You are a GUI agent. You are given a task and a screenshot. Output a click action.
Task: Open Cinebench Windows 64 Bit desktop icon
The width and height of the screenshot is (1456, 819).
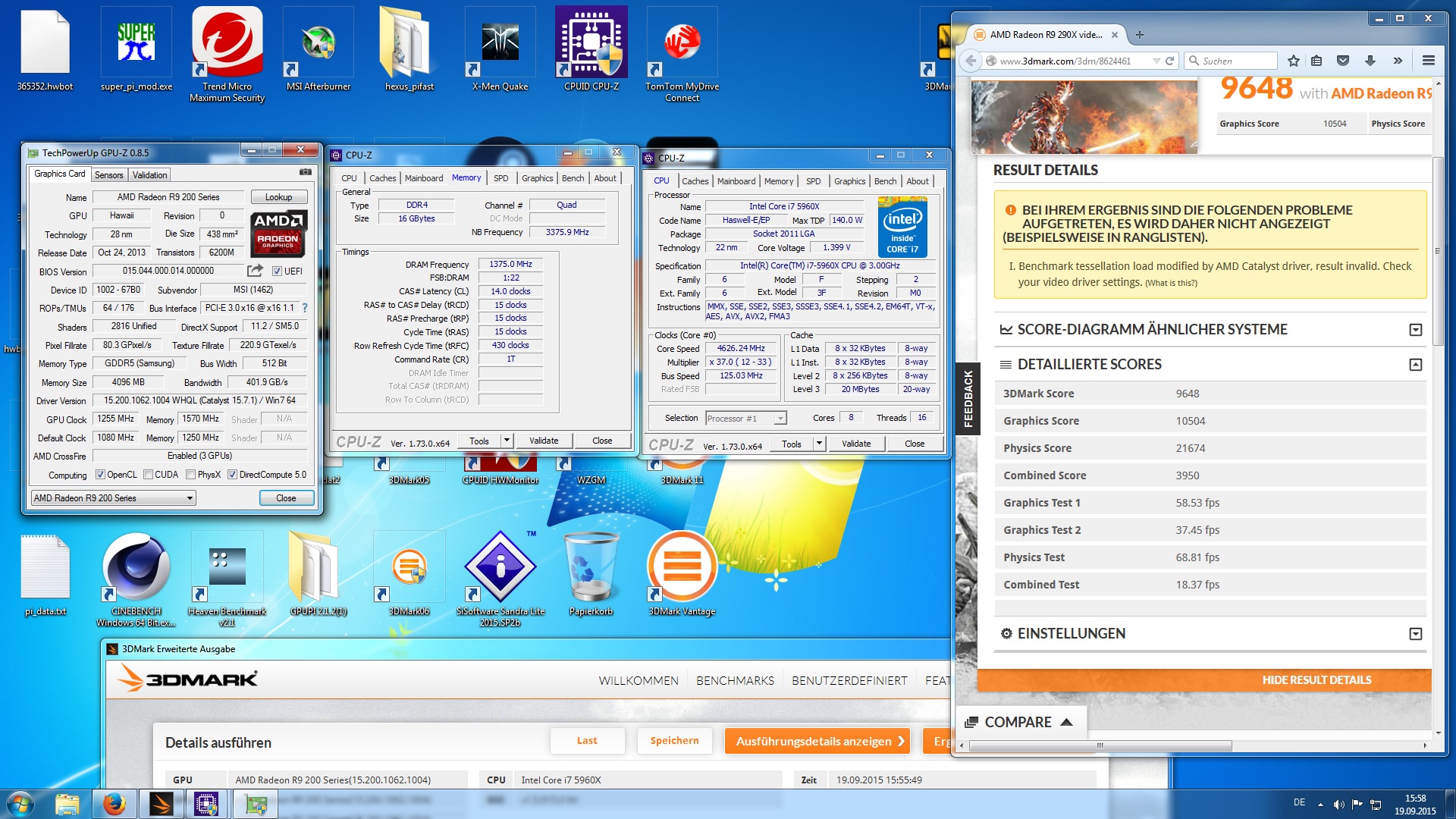(136, 579)
